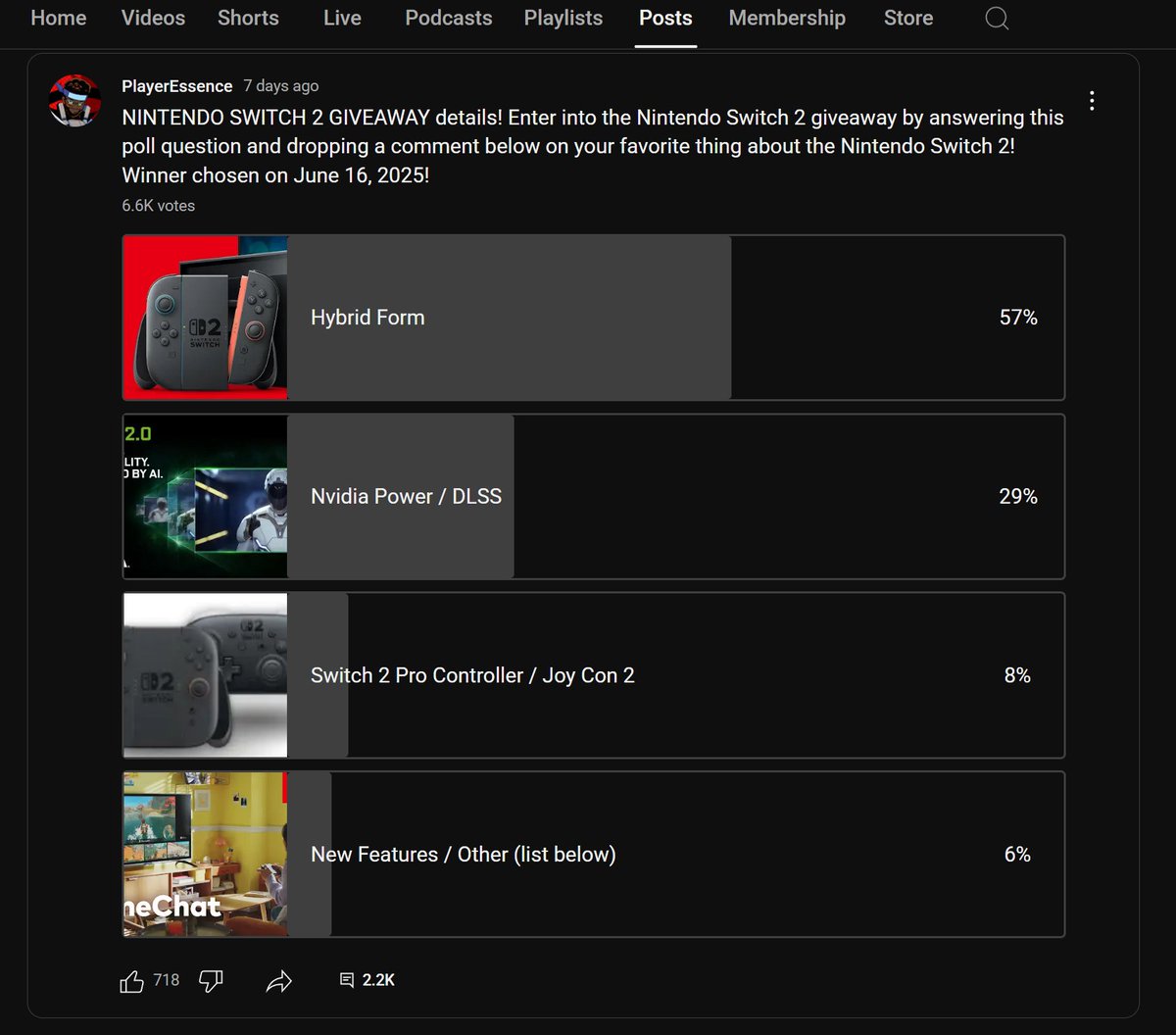Image resolution: width=1176 pixels, height=1035 pixels.
Task: Switch to the Videos tab
Action: 153,18
